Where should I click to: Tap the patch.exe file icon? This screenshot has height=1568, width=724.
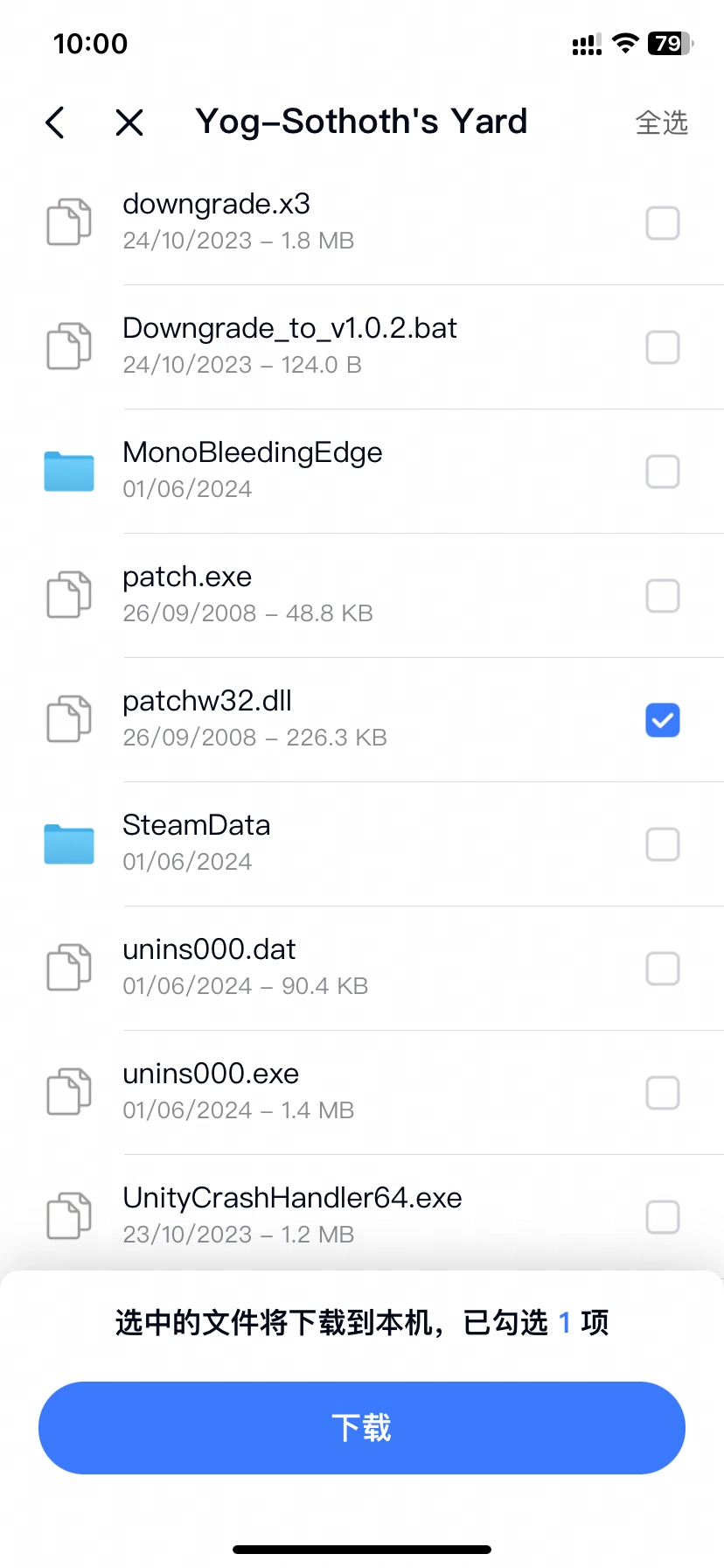[x=69, y=596]
